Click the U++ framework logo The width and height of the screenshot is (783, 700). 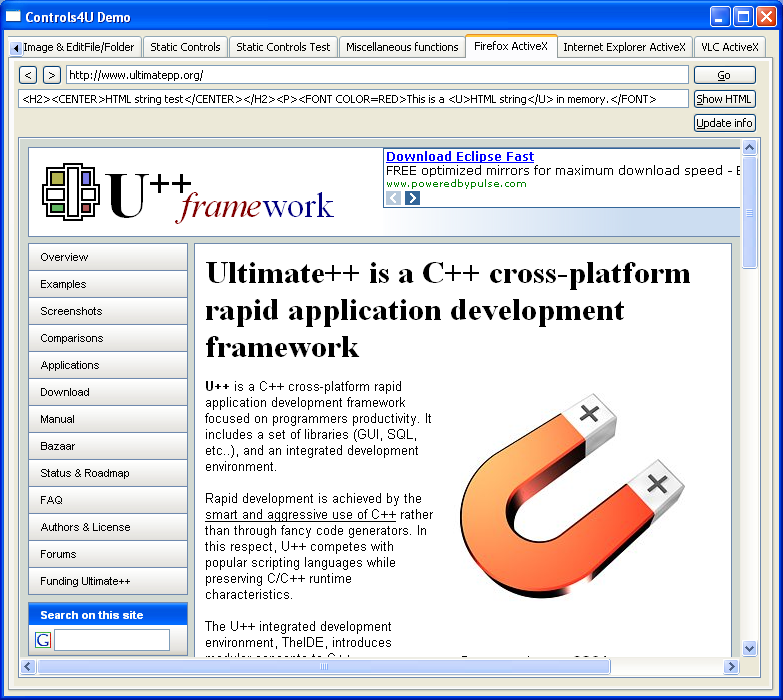click(x=188, y=192)
